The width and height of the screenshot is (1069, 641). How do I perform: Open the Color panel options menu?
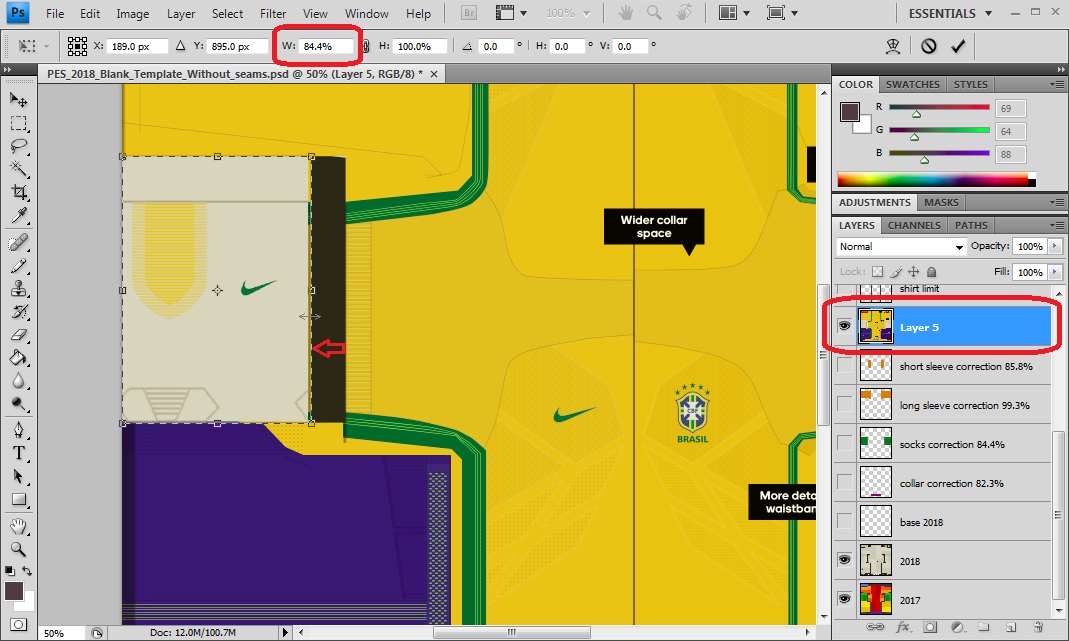(1057, 85)
